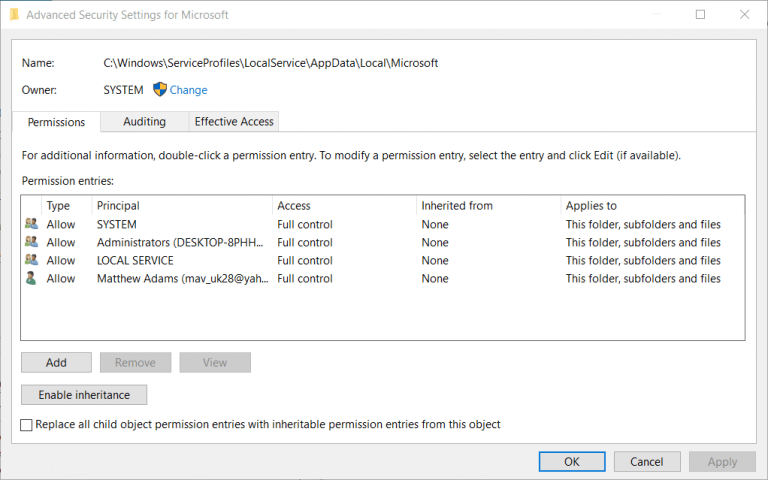Tick the Replace all child object permissions checkbox
This screenshot has height=480, width=768.
(26, 425)
